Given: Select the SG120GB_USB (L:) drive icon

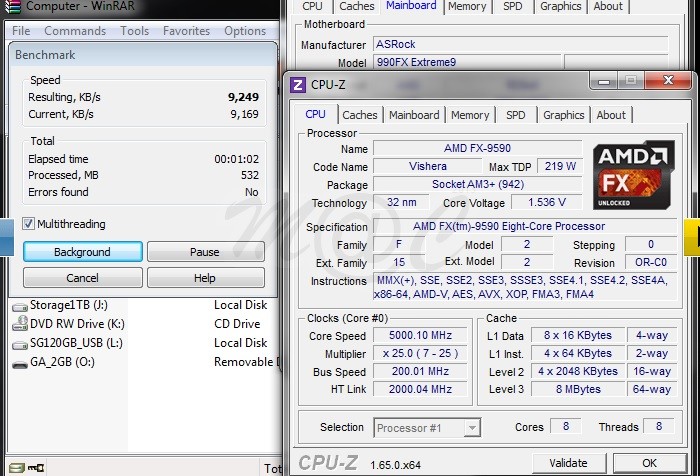Looking at the screenshot, I should tap(19, 344).
